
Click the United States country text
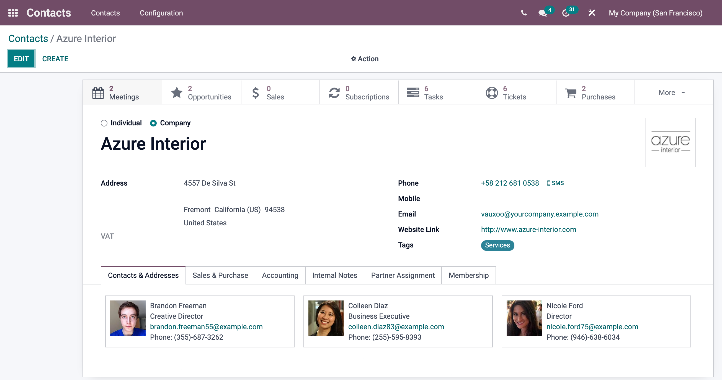click(205, 222)
